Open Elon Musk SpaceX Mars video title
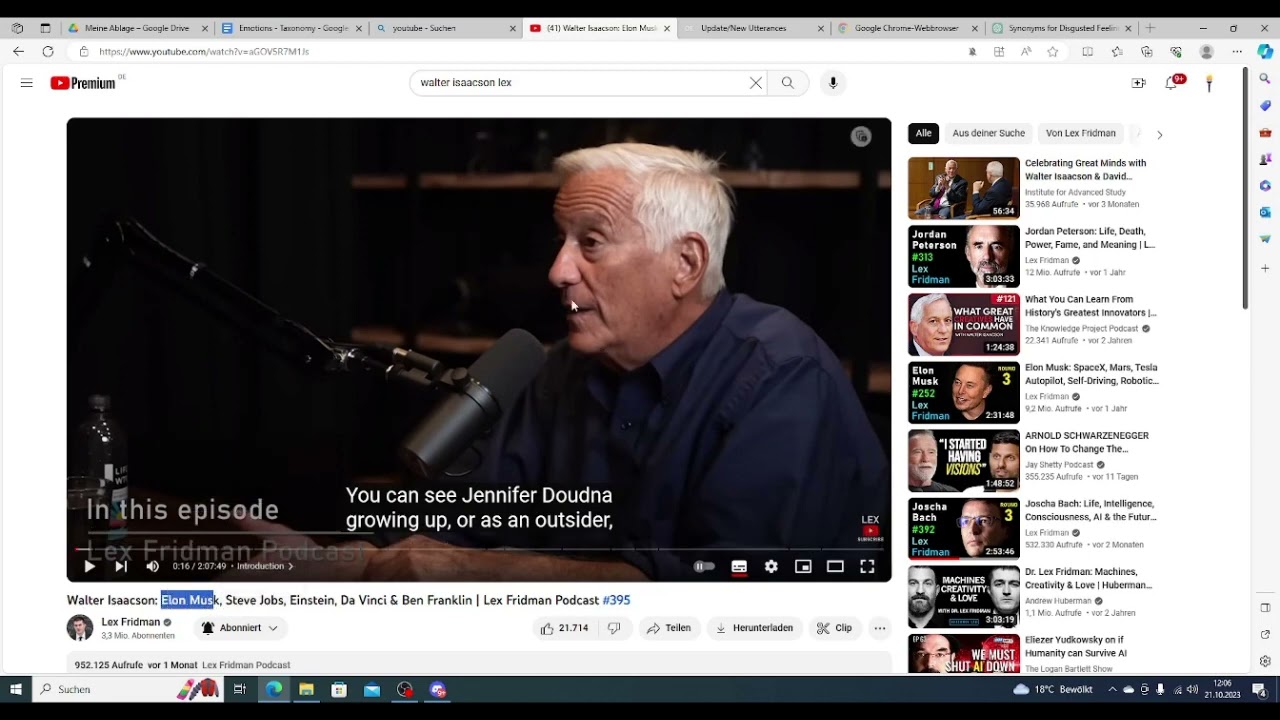This screenshot has width=1280, height=720. point(1091,374)
